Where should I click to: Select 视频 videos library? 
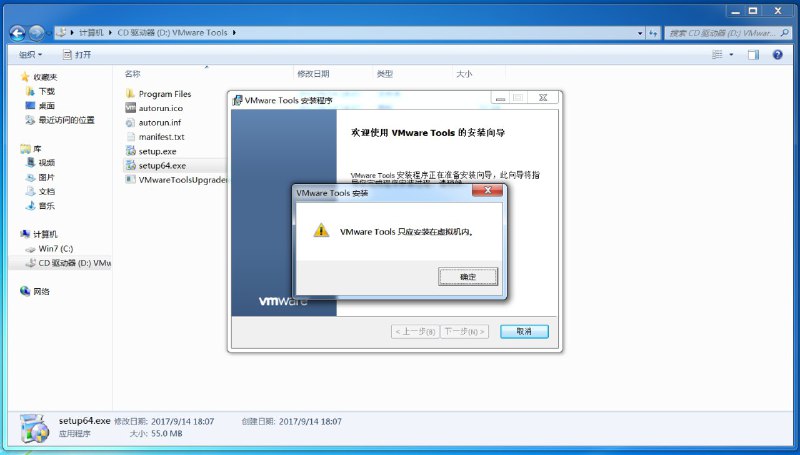coord(40,163)
